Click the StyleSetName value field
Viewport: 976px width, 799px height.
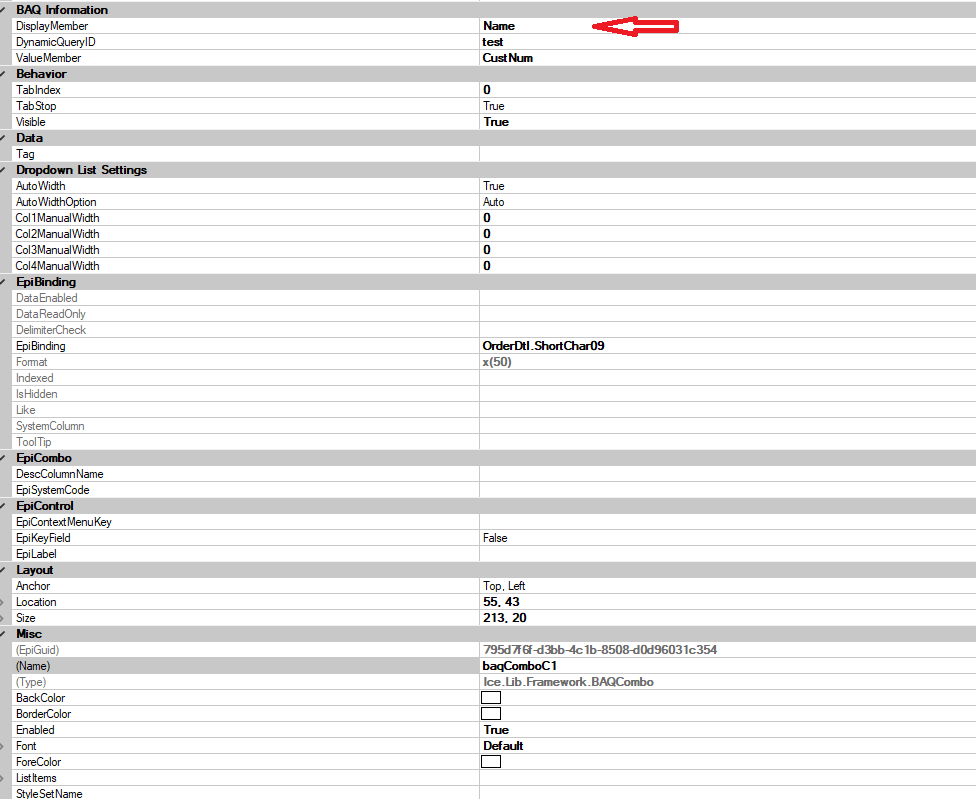point(728,793)
